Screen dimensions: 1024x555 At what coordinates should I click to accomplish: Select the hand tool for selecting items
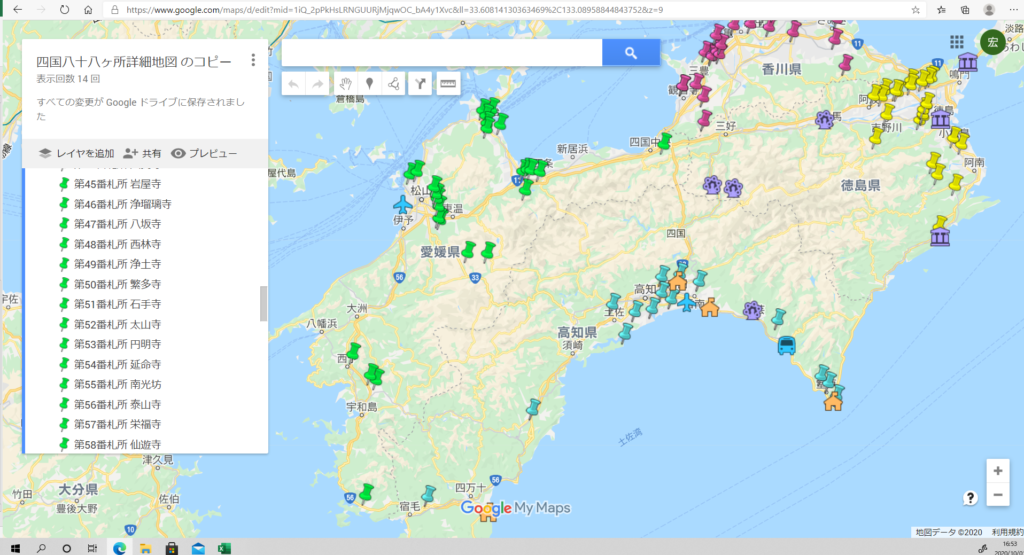tap(345, 84)
